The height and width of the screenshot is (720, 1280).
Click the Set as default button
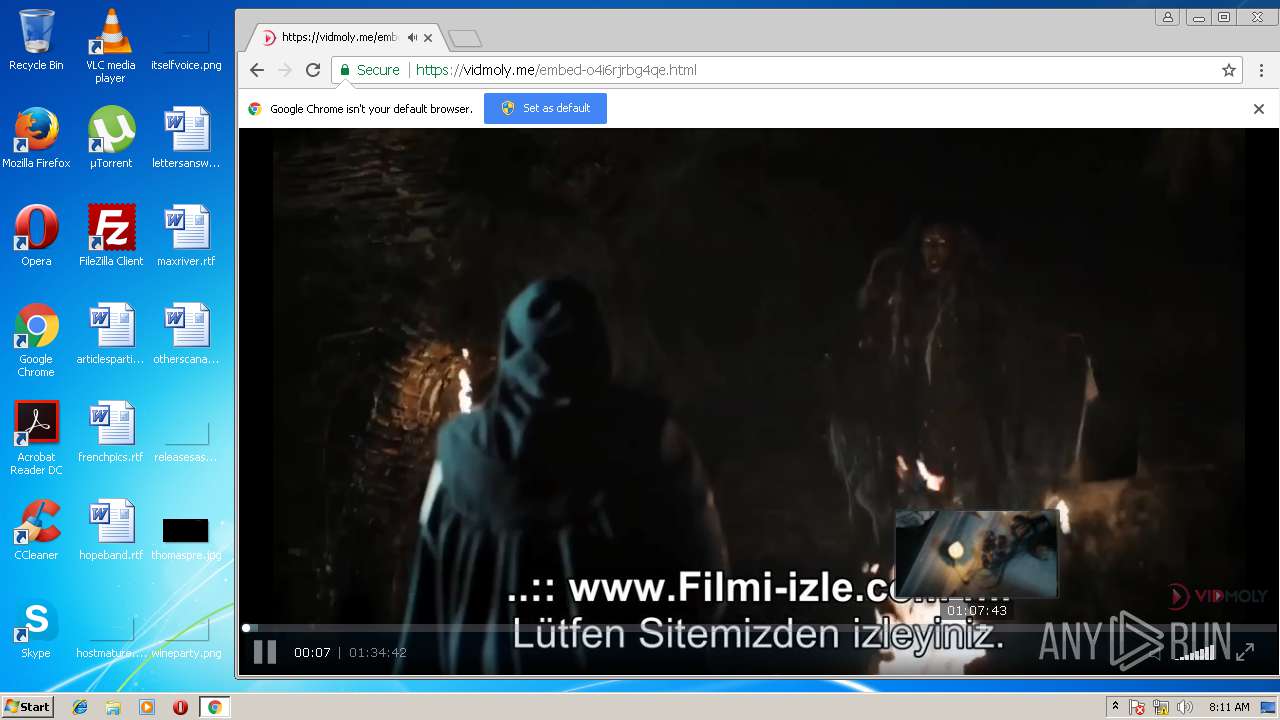click(545, 108)
